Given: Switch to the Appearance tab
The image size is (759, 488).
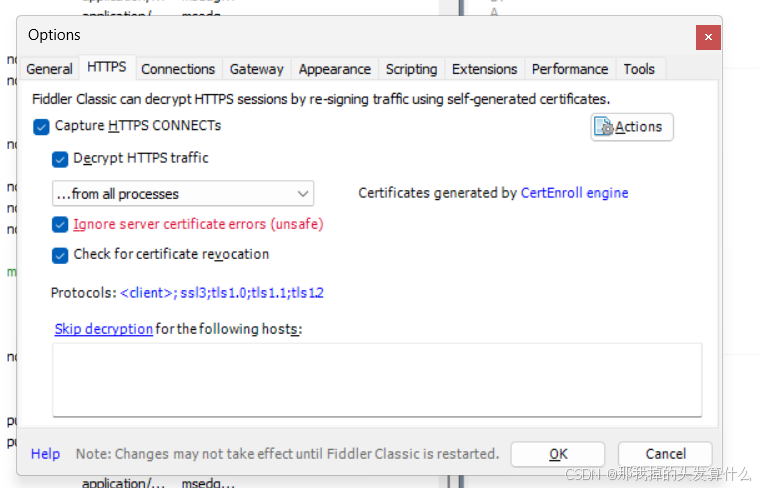Looking at the screenshot, I should (335, 69).
